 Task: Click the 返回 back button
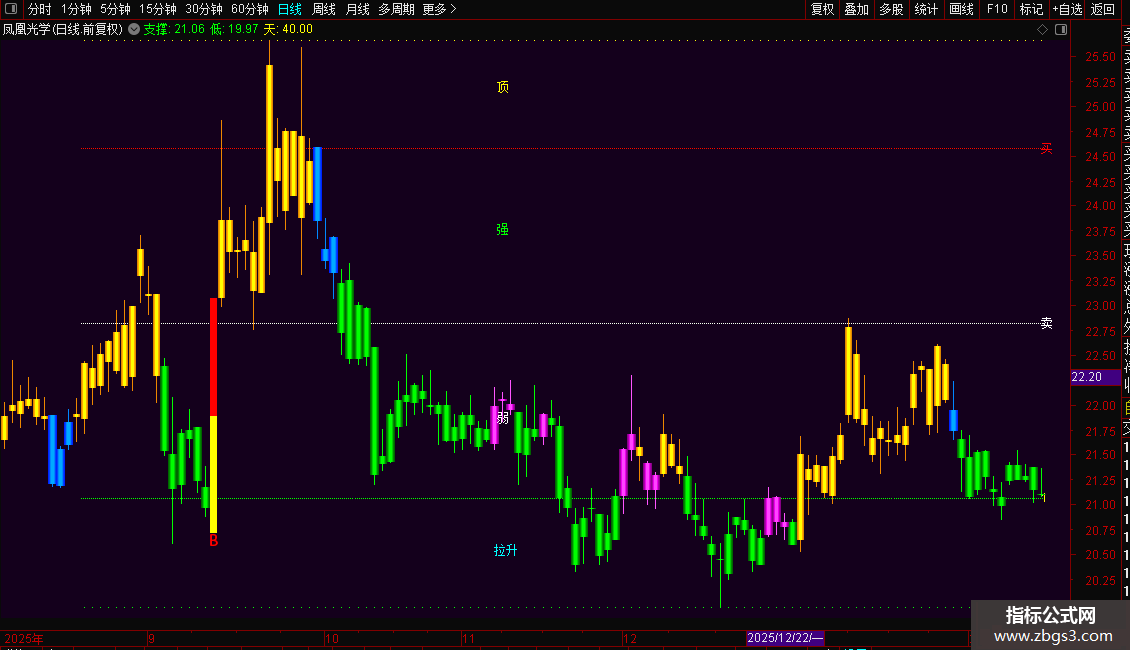(x=1103, y=9)
